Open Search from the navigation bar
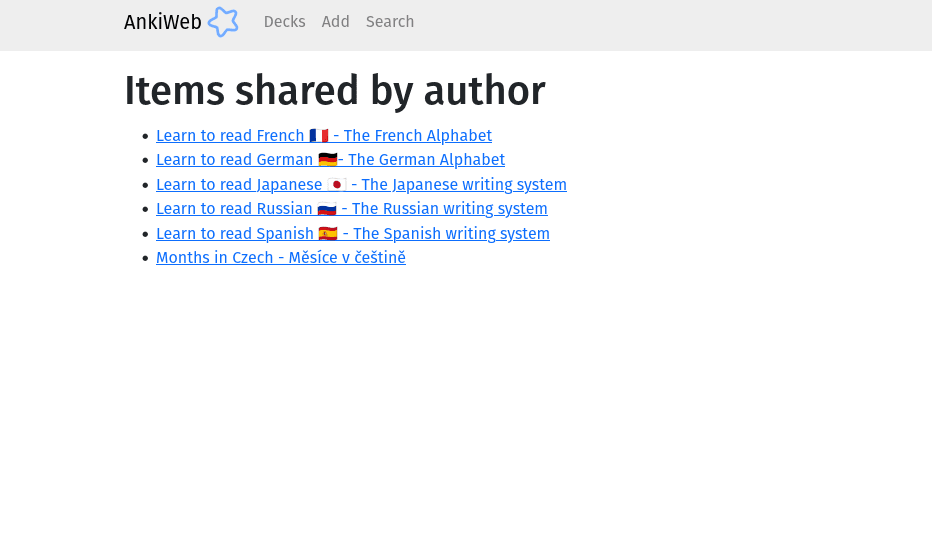The height and width of the screenshot is (550, 932). click(x=389, y=22)
